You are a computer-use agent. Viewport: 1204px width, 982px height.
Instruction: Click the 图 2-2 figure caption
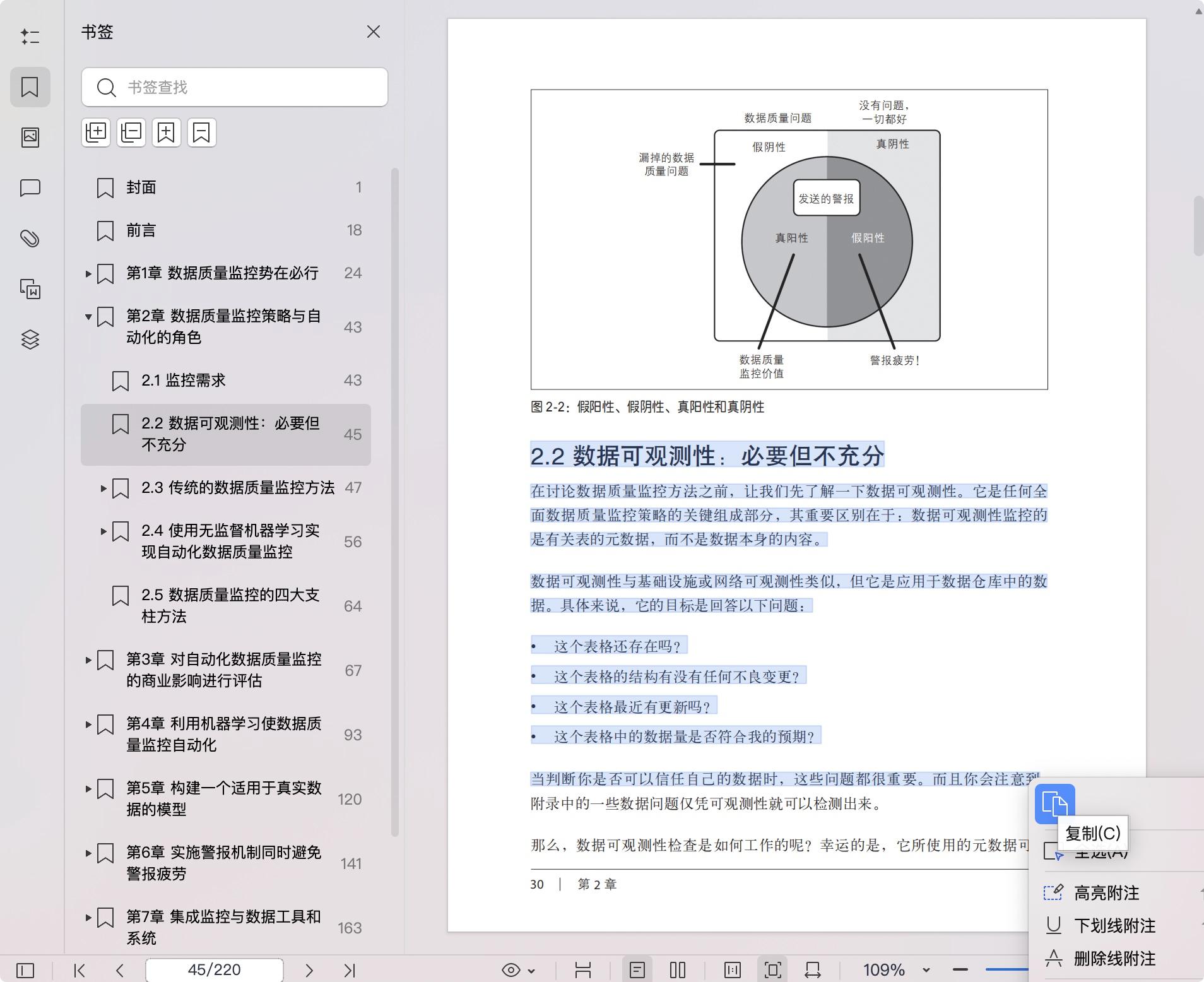point(647,407)
